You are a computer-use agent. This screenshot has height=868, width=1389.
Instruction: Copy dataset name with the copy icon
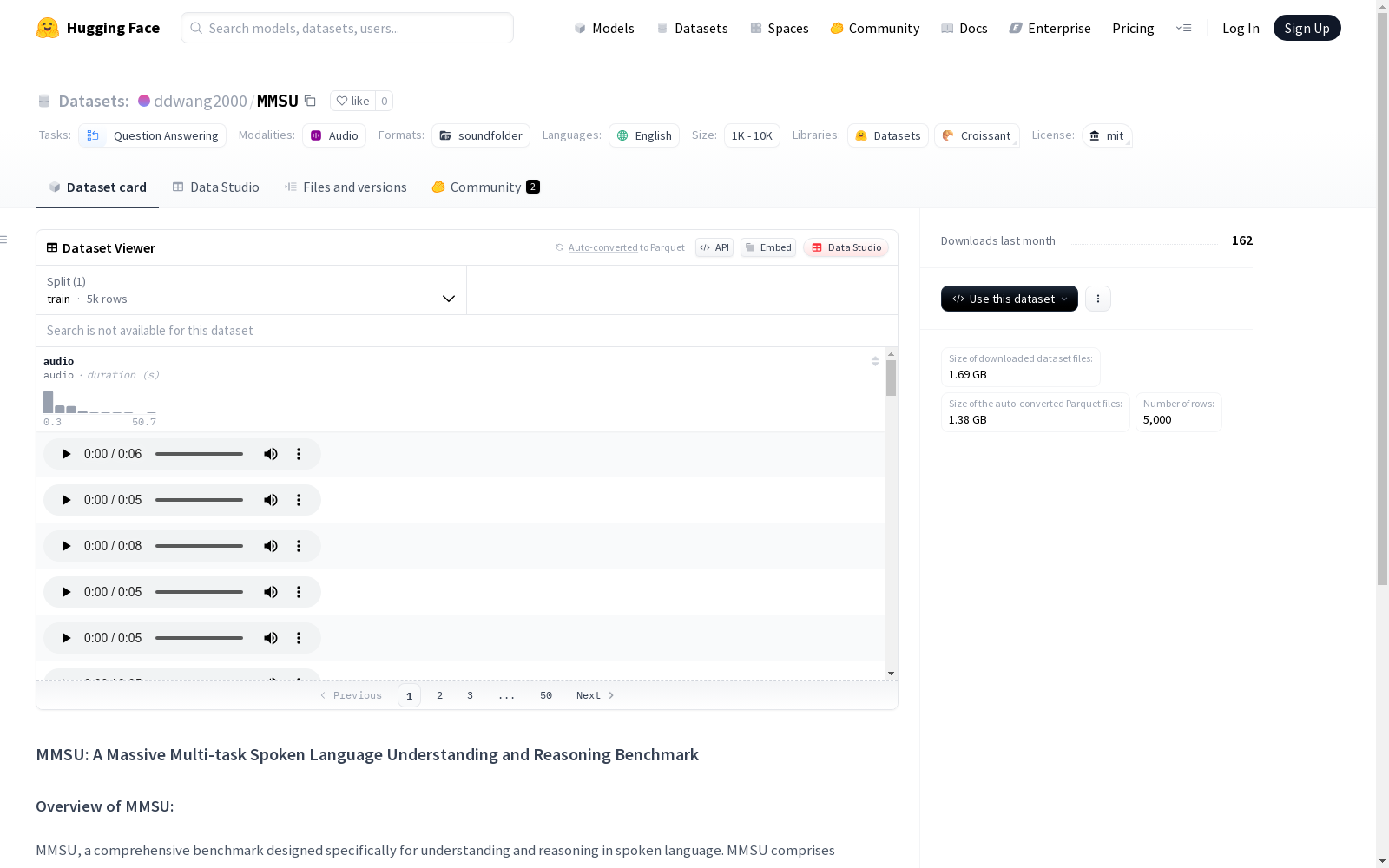coord(310,101)
